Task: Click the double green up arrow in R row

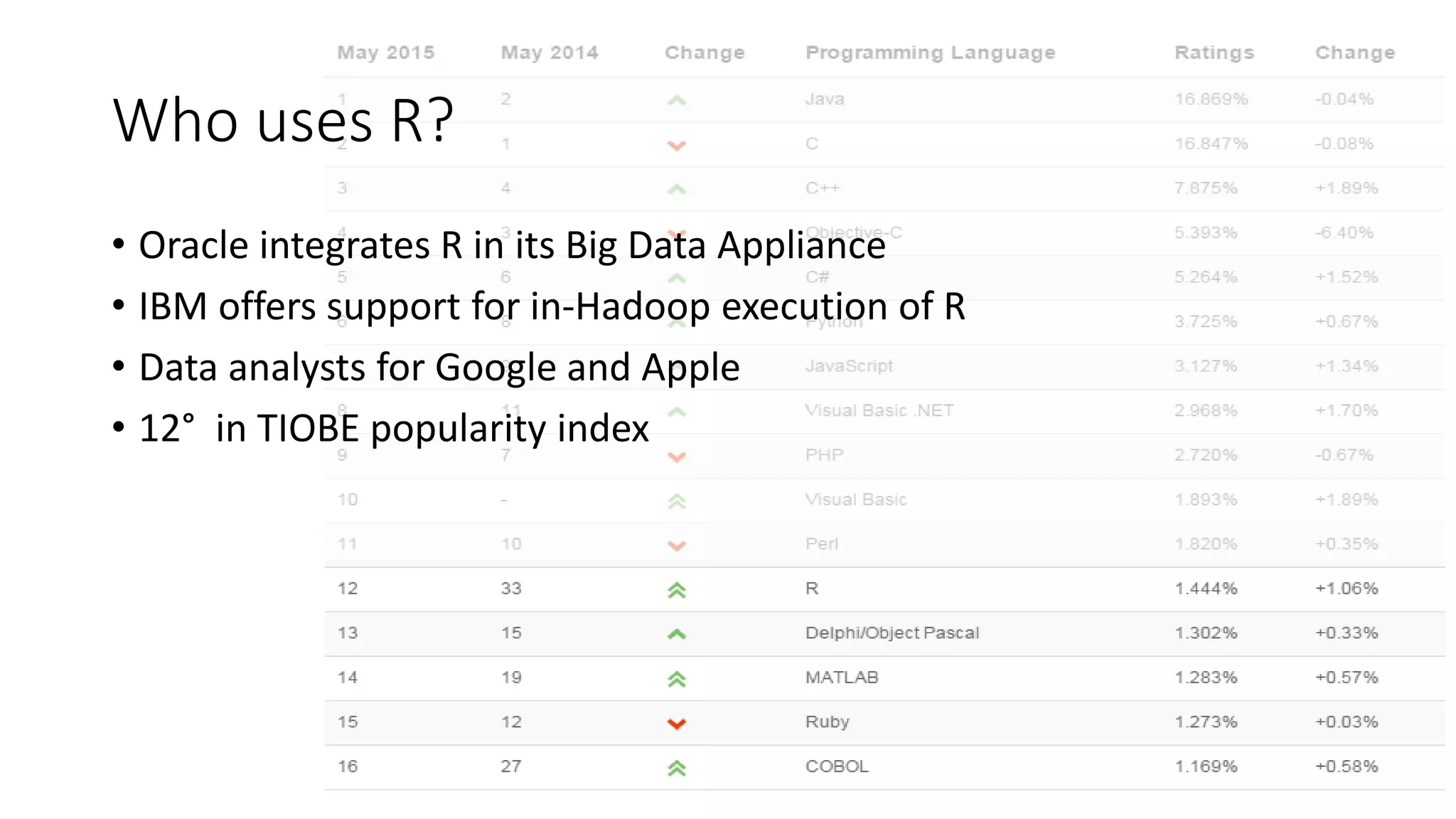Action: 677,590
